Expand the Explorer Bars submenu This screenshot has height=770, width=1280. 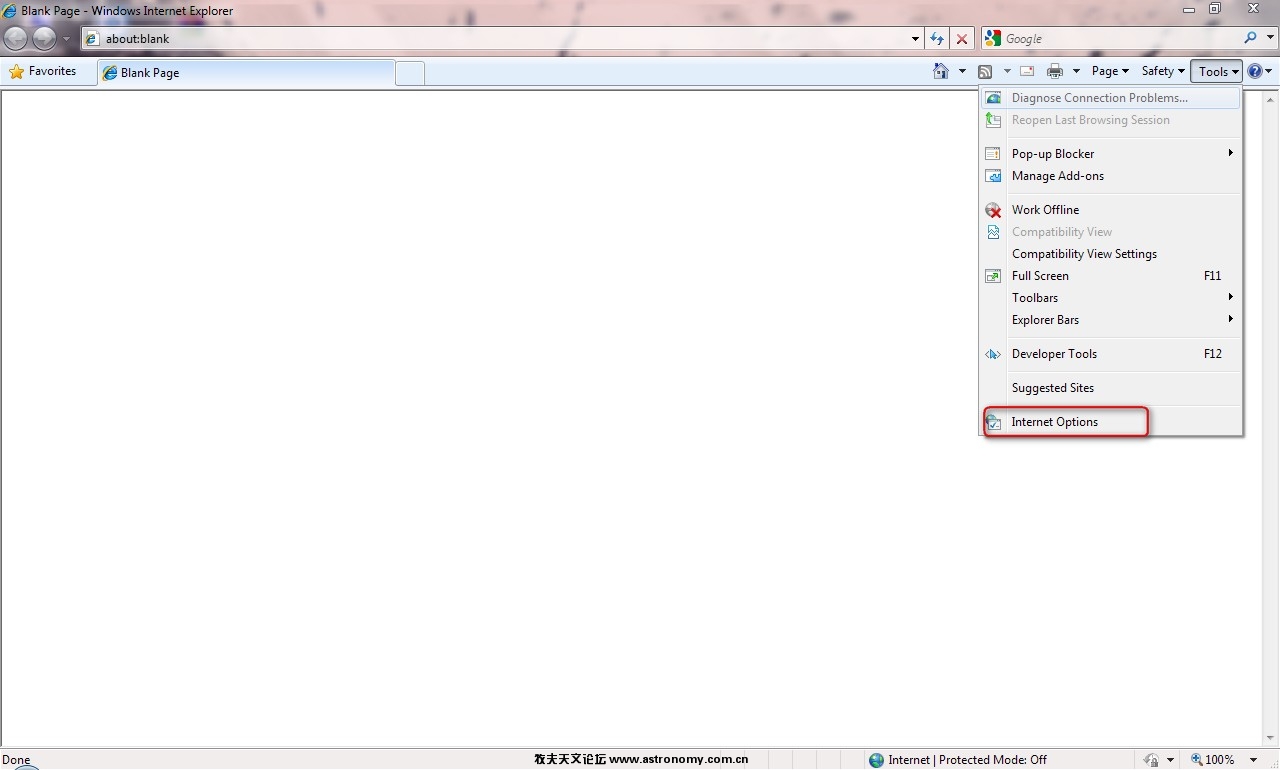tap(1111, 320)
